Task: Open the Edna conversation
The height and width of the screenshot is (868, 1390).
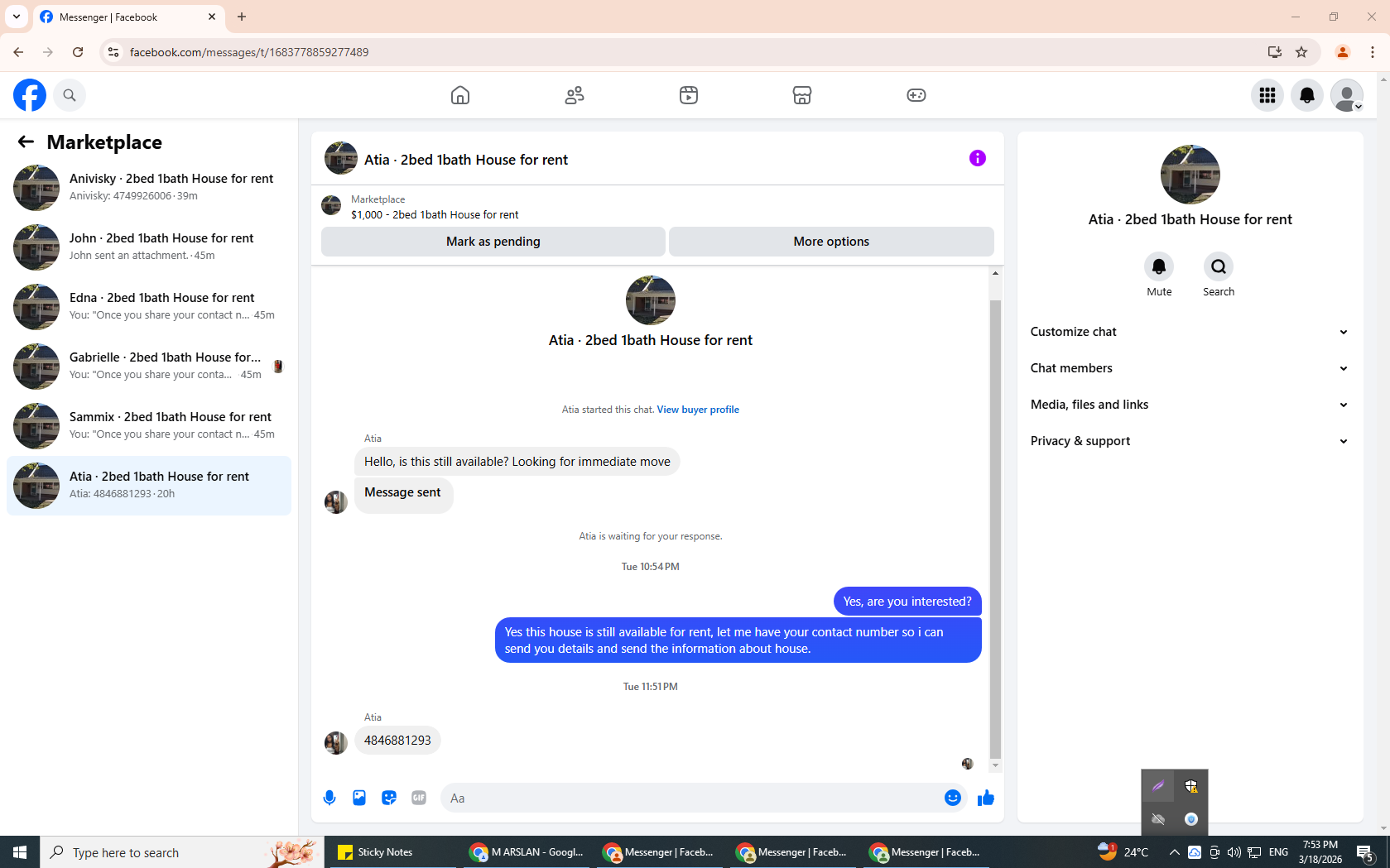Action: click(x=149, y=307)
